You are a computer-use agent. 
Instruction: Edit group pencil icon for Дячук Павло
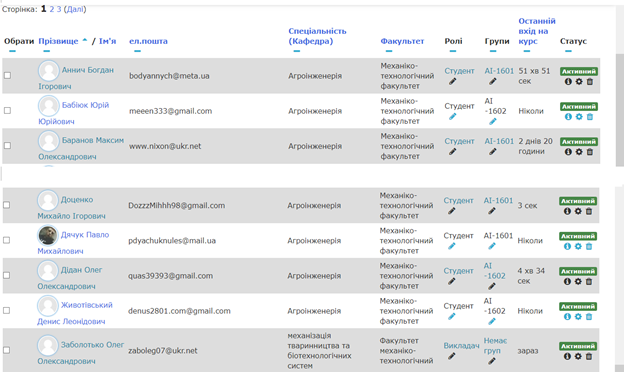click(x=492, y=246)
